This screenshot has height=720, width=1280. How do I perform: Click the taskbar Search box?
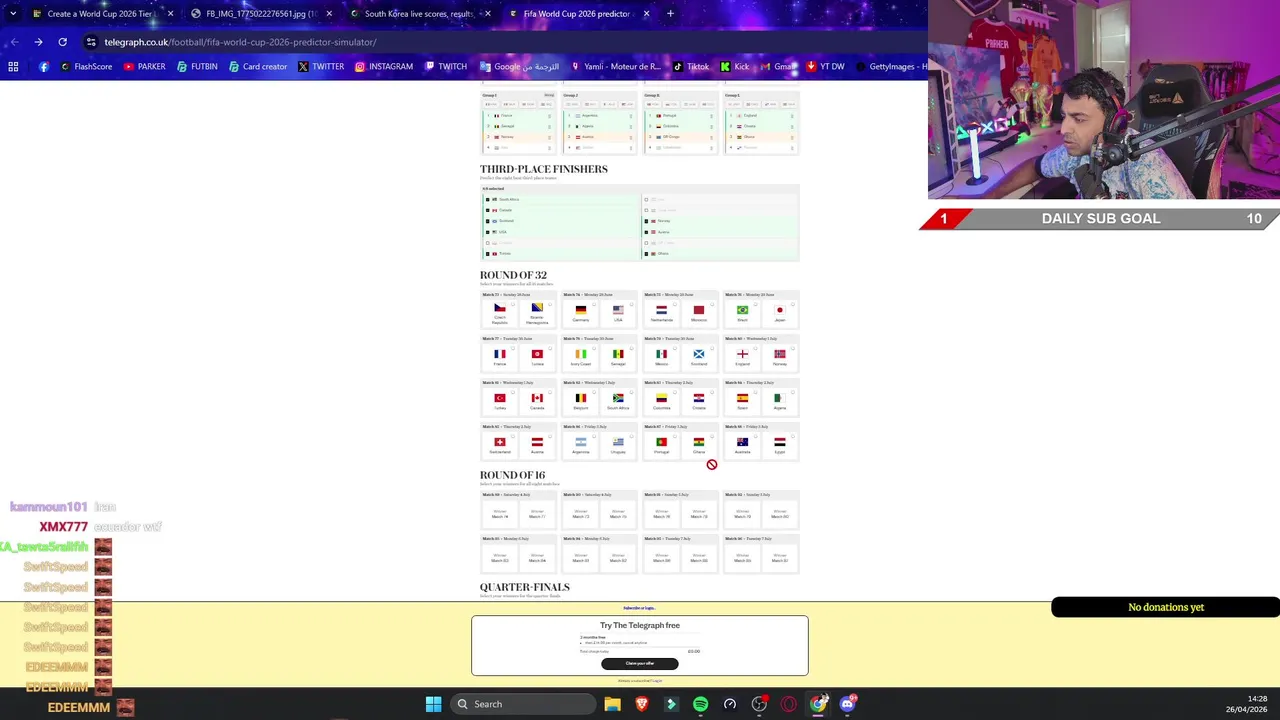[522, 704]
